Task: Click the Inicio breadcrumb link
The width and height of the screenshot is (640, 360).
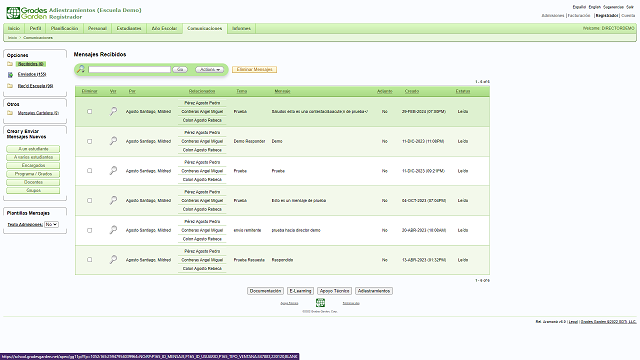Action: coord(12,38)
